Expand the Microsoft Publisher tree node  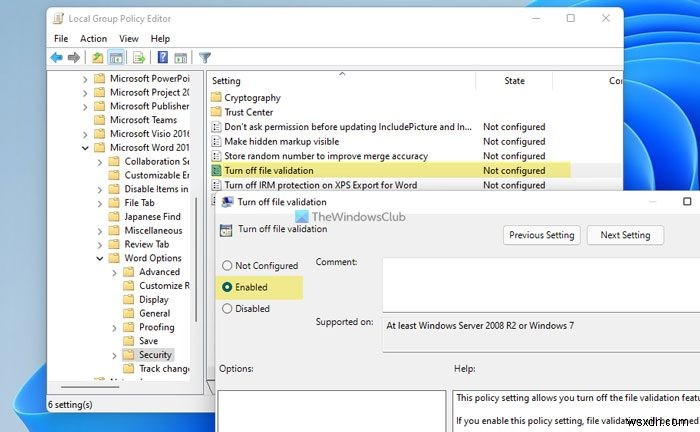click(85, 107)
